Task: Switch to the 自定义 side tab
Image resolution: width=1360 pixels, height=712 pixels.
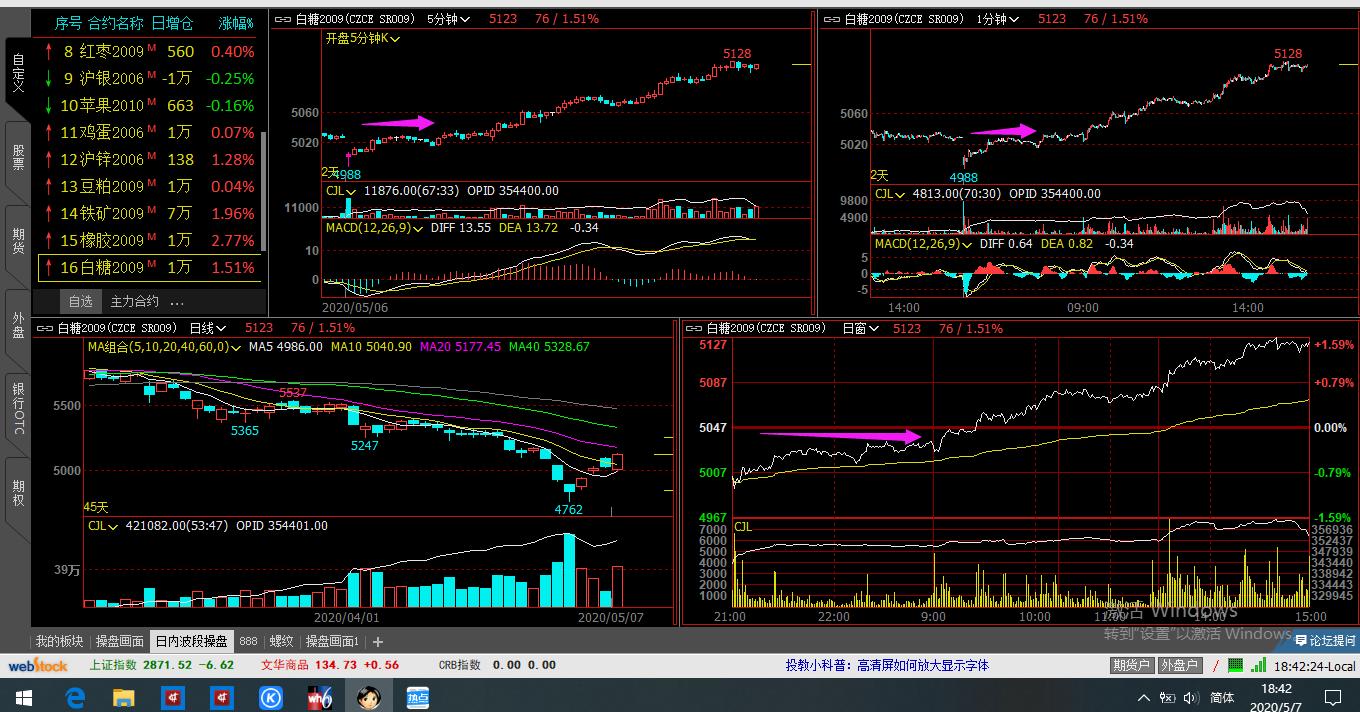Action: (x=18, y=74)
